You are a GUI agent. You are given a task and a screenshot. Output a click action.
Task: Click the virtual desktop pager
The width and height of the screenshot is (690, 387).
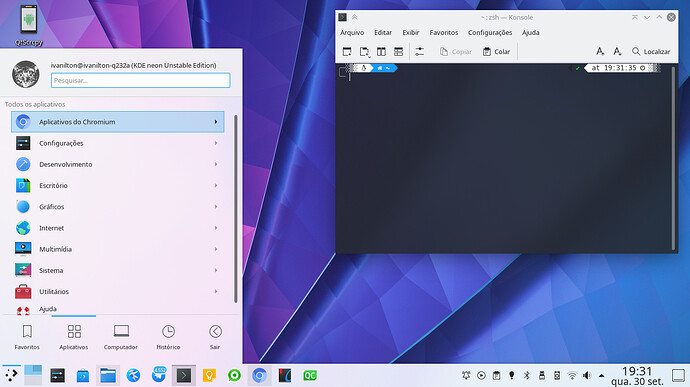coord(33,375)
